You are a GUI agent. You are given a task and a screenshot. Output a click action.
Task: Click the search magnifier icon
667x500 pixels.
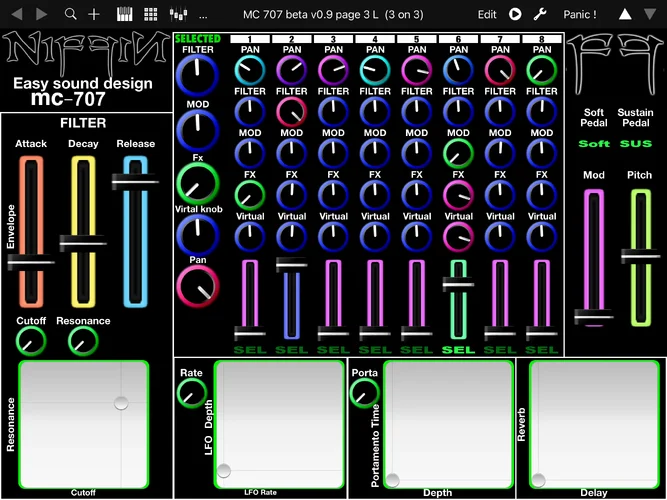70,15
